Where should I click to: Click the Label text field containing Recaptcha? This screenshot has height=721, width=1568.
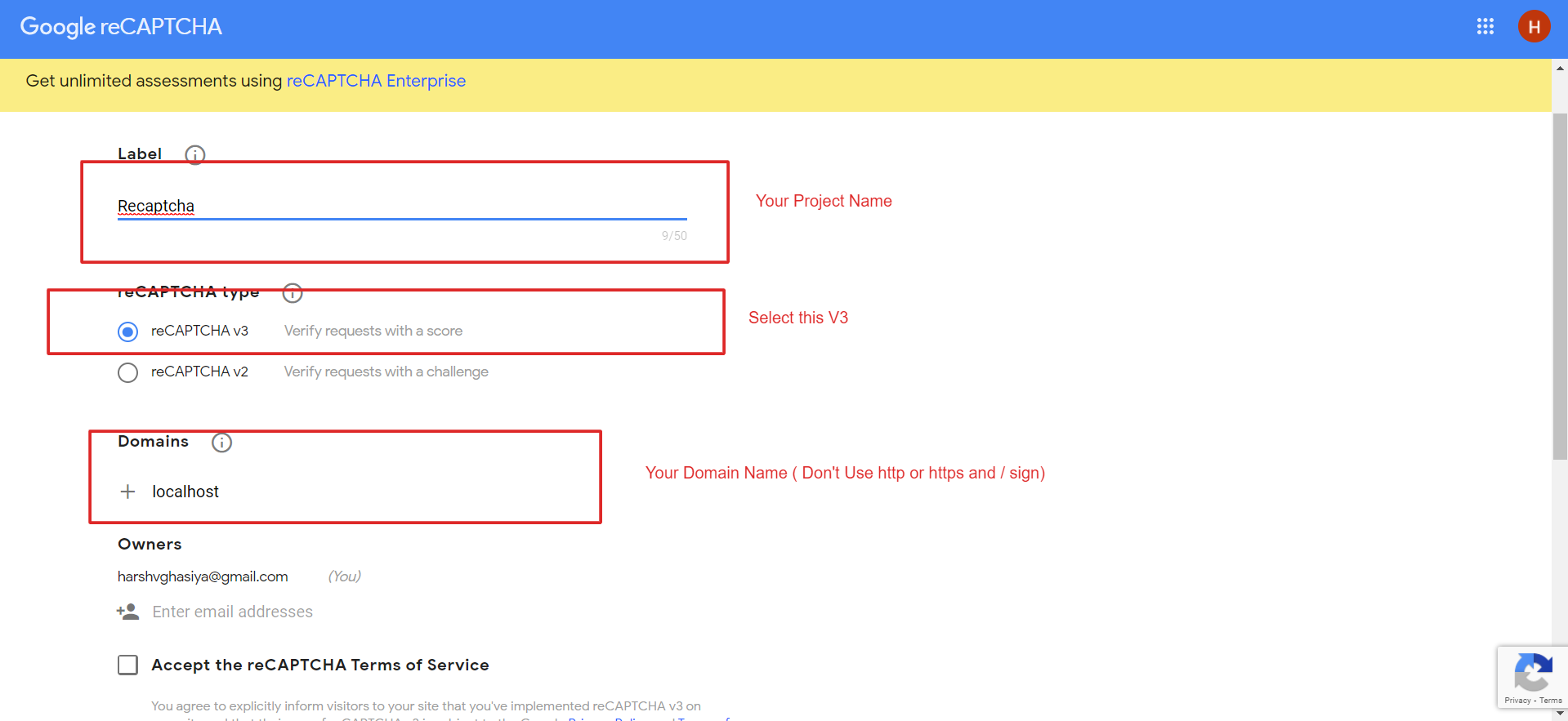pos(400,206)
